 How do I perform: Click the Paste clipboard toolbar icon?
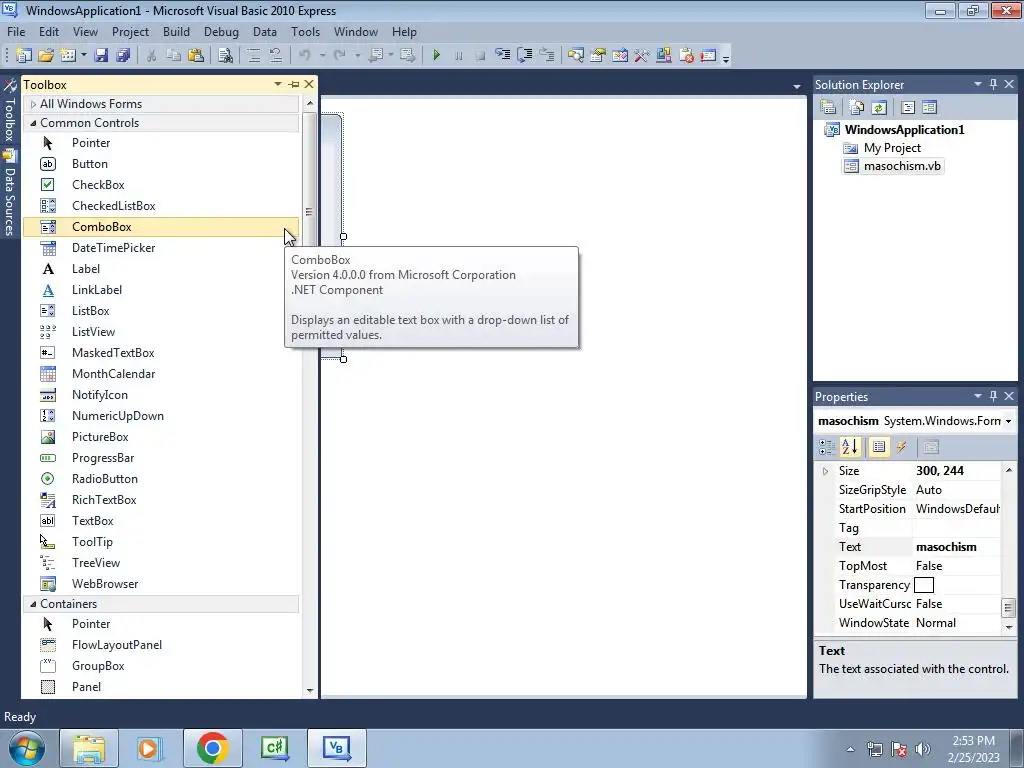(195, 56)
